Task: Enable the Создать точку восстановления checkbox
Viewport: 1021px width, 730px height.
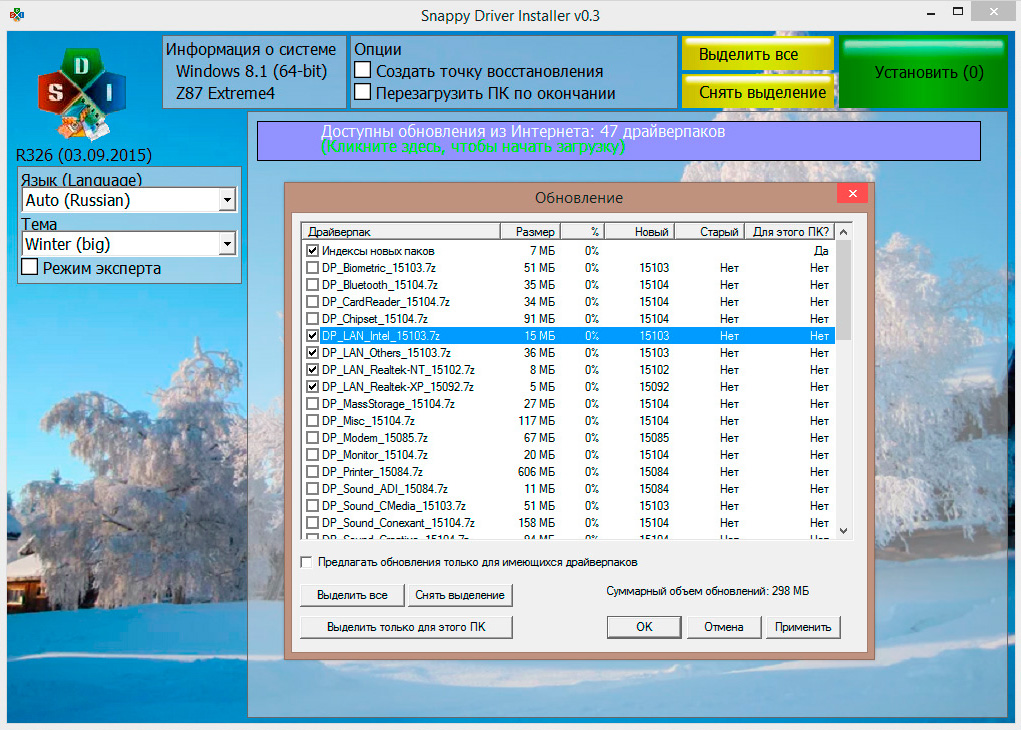Action: pos(363,71)
